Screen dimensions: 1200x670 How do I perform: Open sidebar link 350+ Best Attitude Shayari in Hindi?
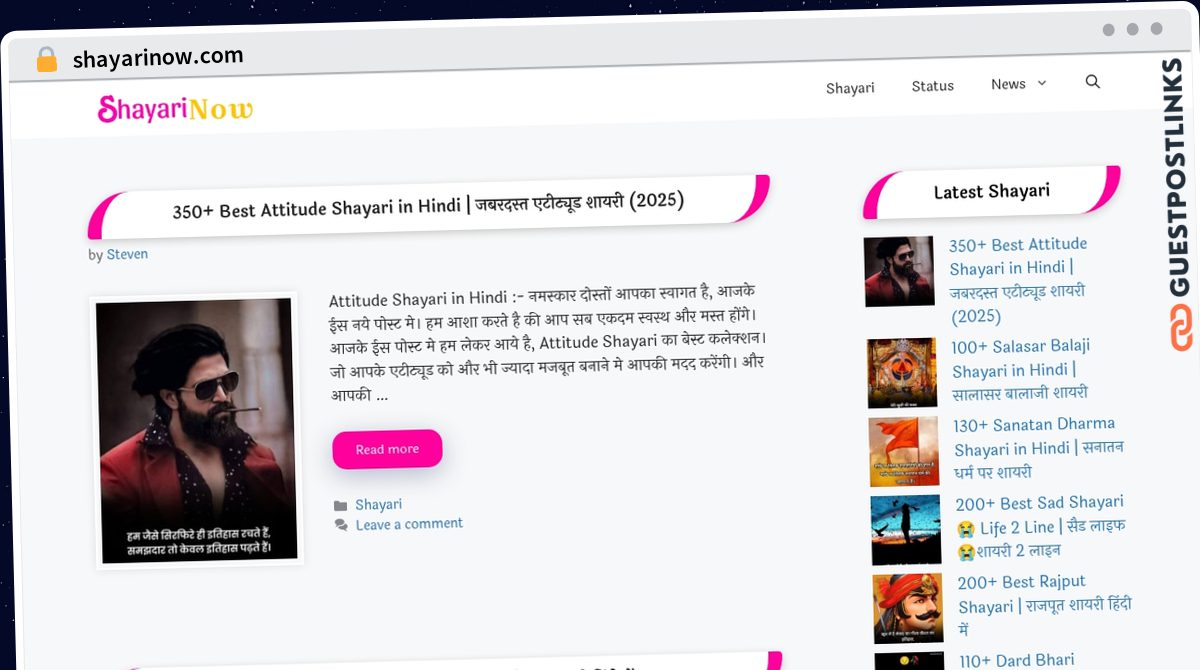(x=1019, y=280)
